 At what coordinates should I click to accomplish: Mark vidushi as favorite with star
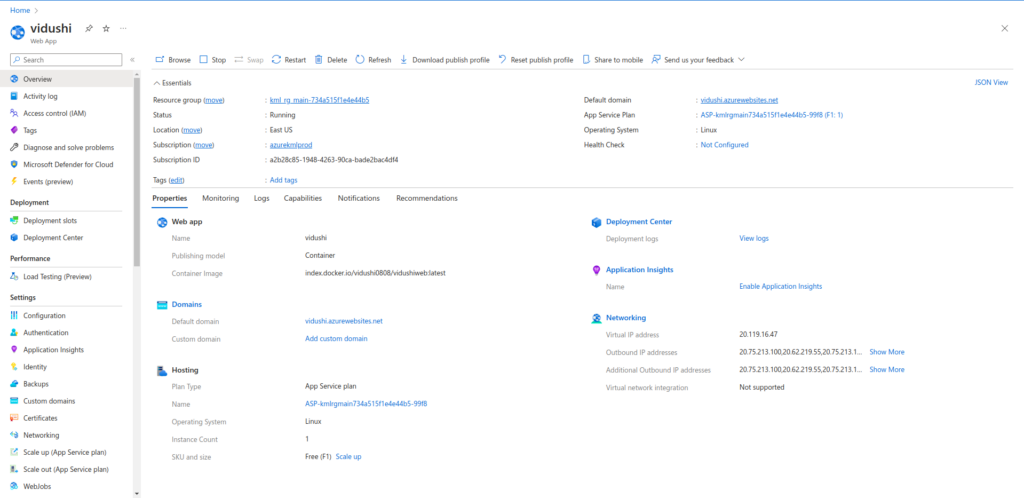click(106, 28)
